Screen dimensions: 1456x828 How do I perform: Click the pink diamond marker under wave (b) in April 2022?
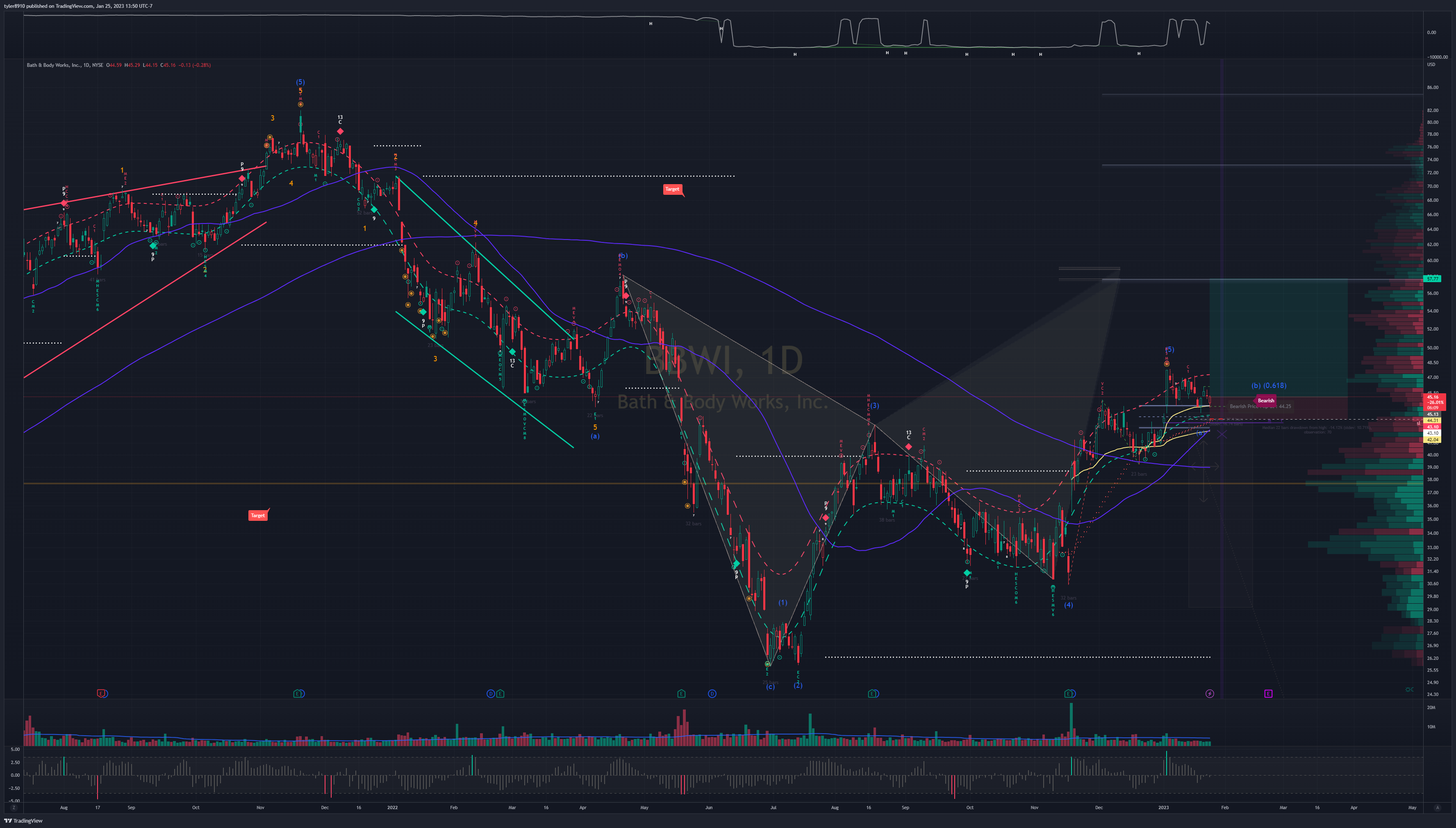click(626, 296)
